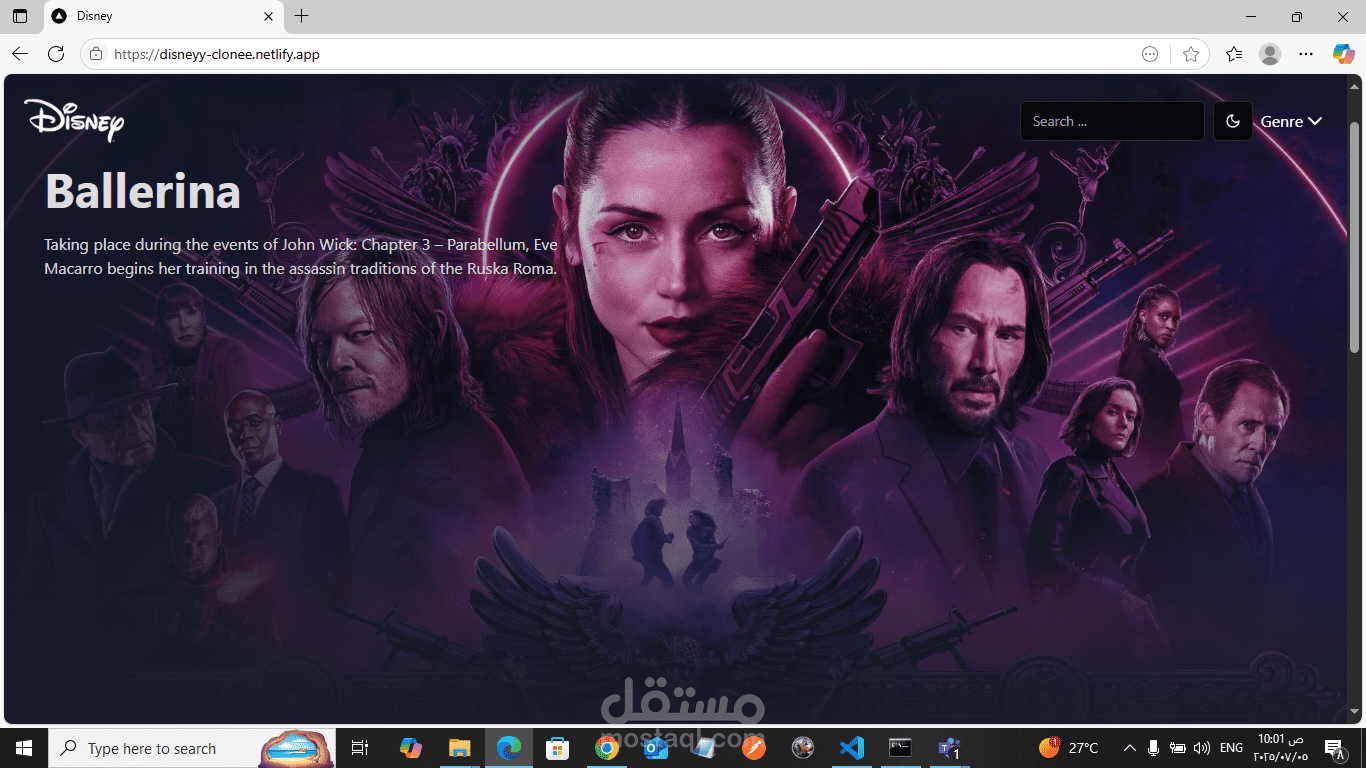
Task: Click the Ballerina description starting 'Taking place during'
Action: tap(301, 256)
